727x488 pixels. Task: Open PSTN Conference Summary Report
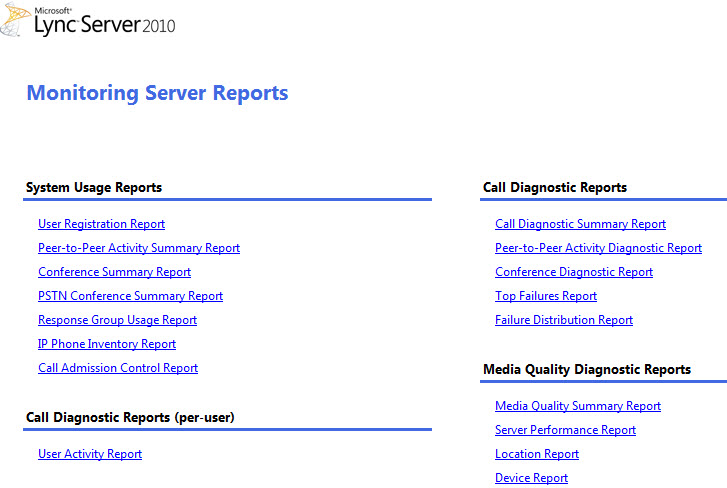coord(130,296)
